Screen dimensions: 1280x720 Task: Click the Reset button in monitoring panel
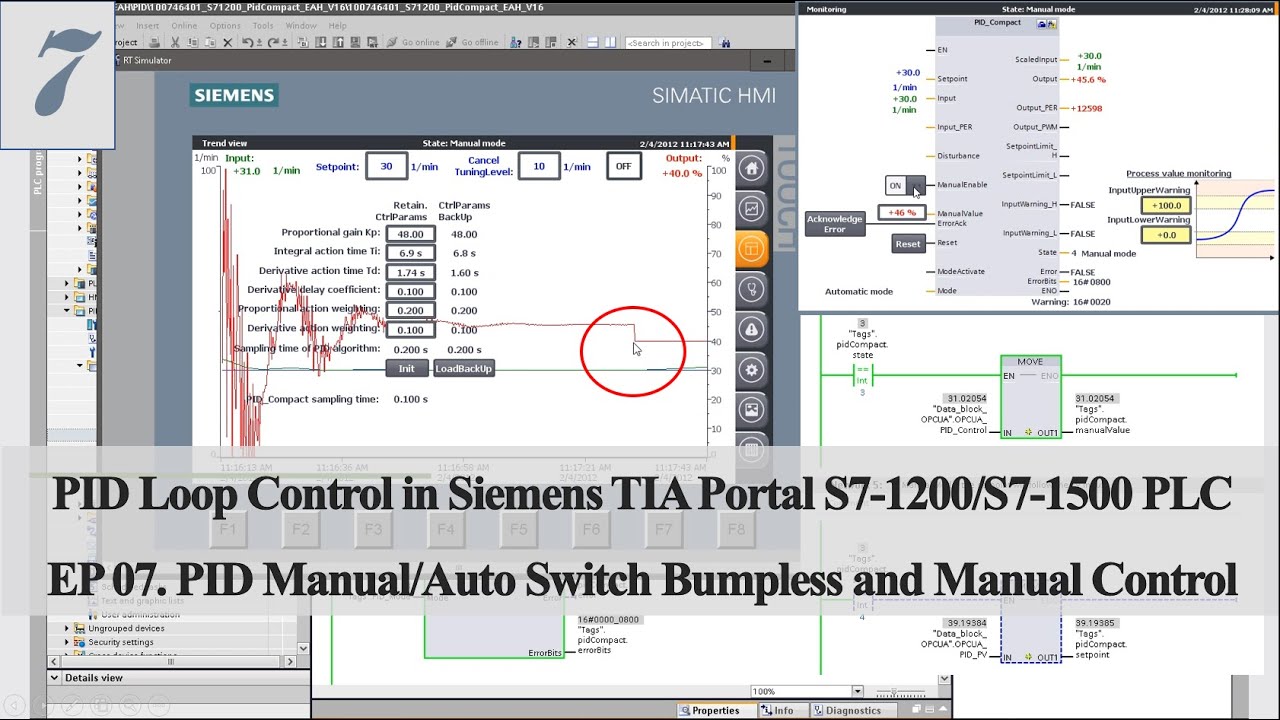click(908, 244)
